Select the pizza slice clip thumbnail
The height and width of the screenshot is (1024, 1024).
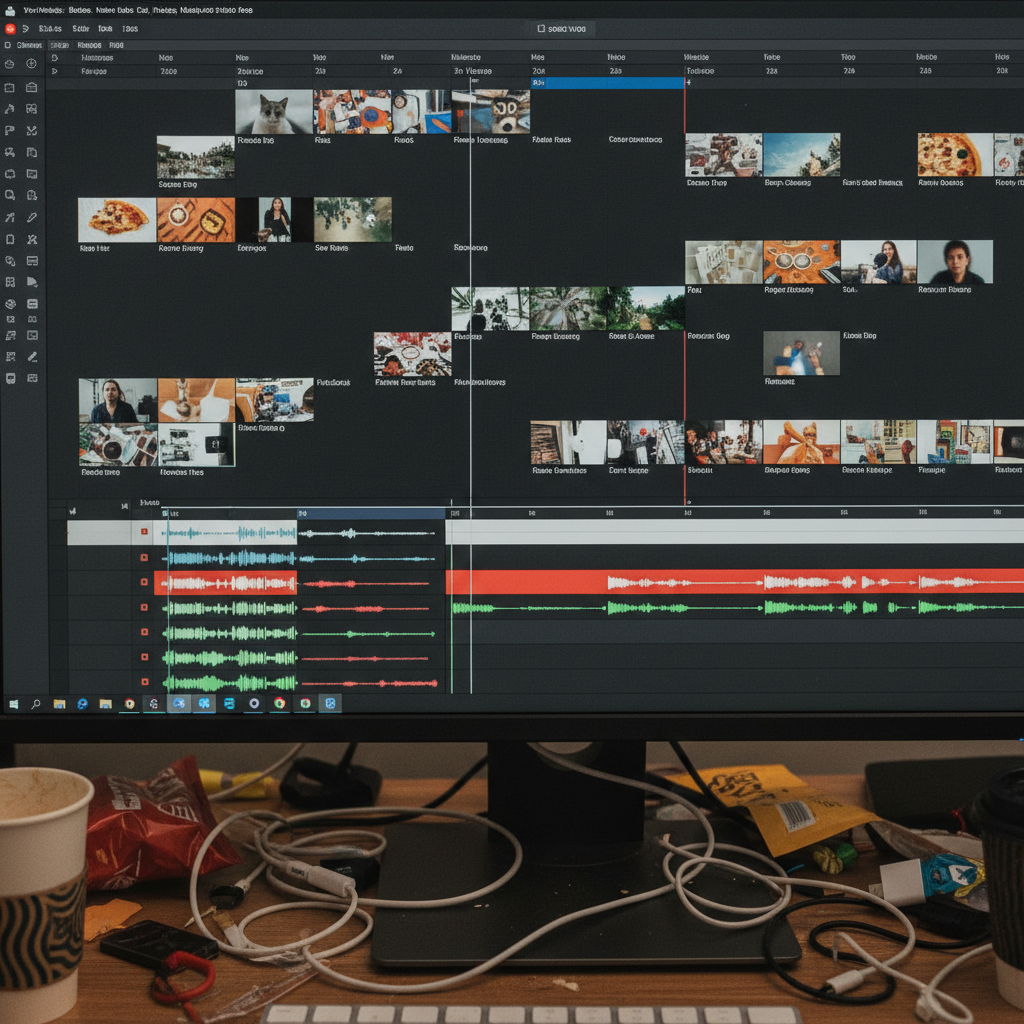117,220
